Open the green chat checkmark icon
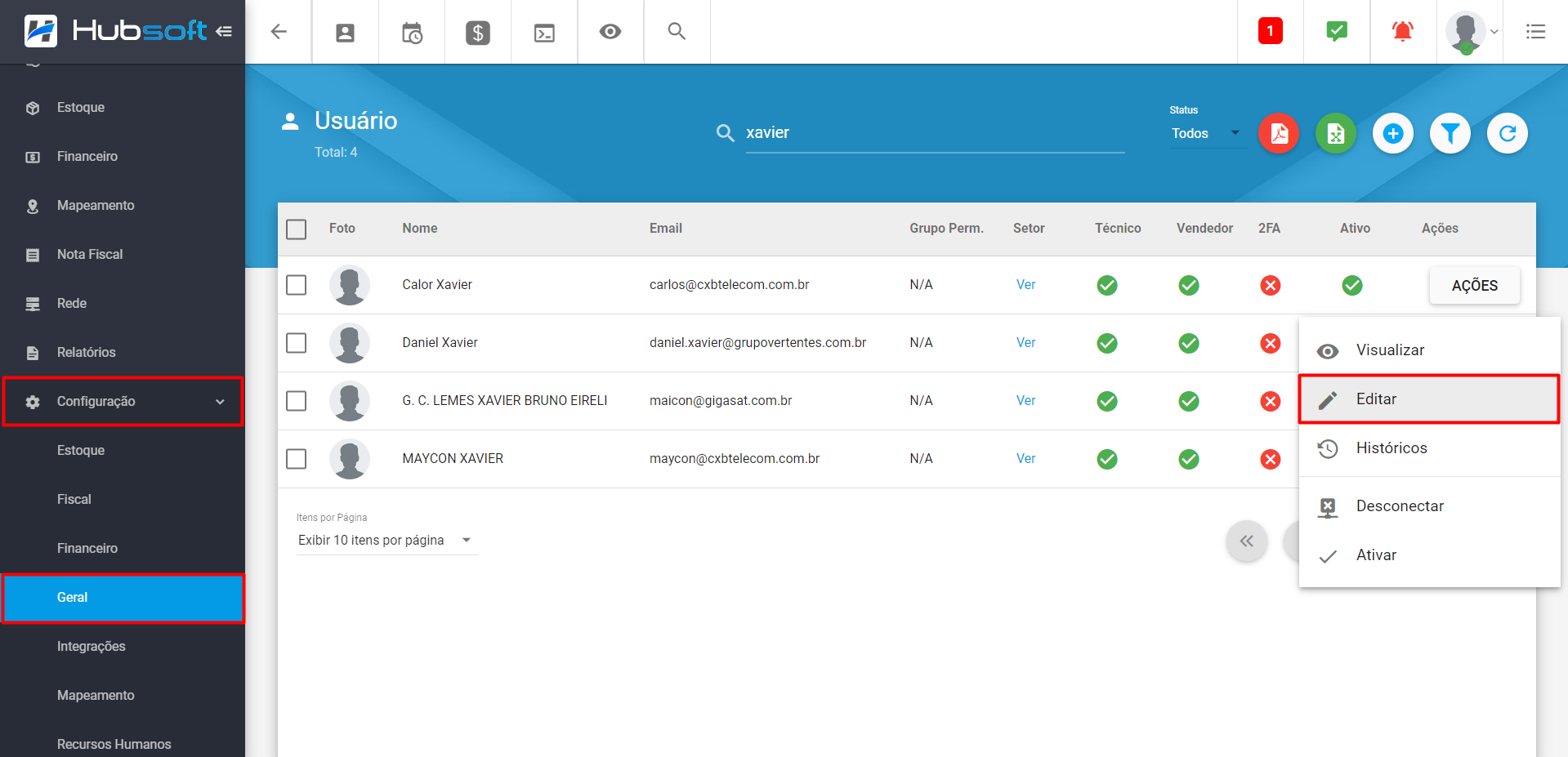1568x757 pixels. (1337, 31)
